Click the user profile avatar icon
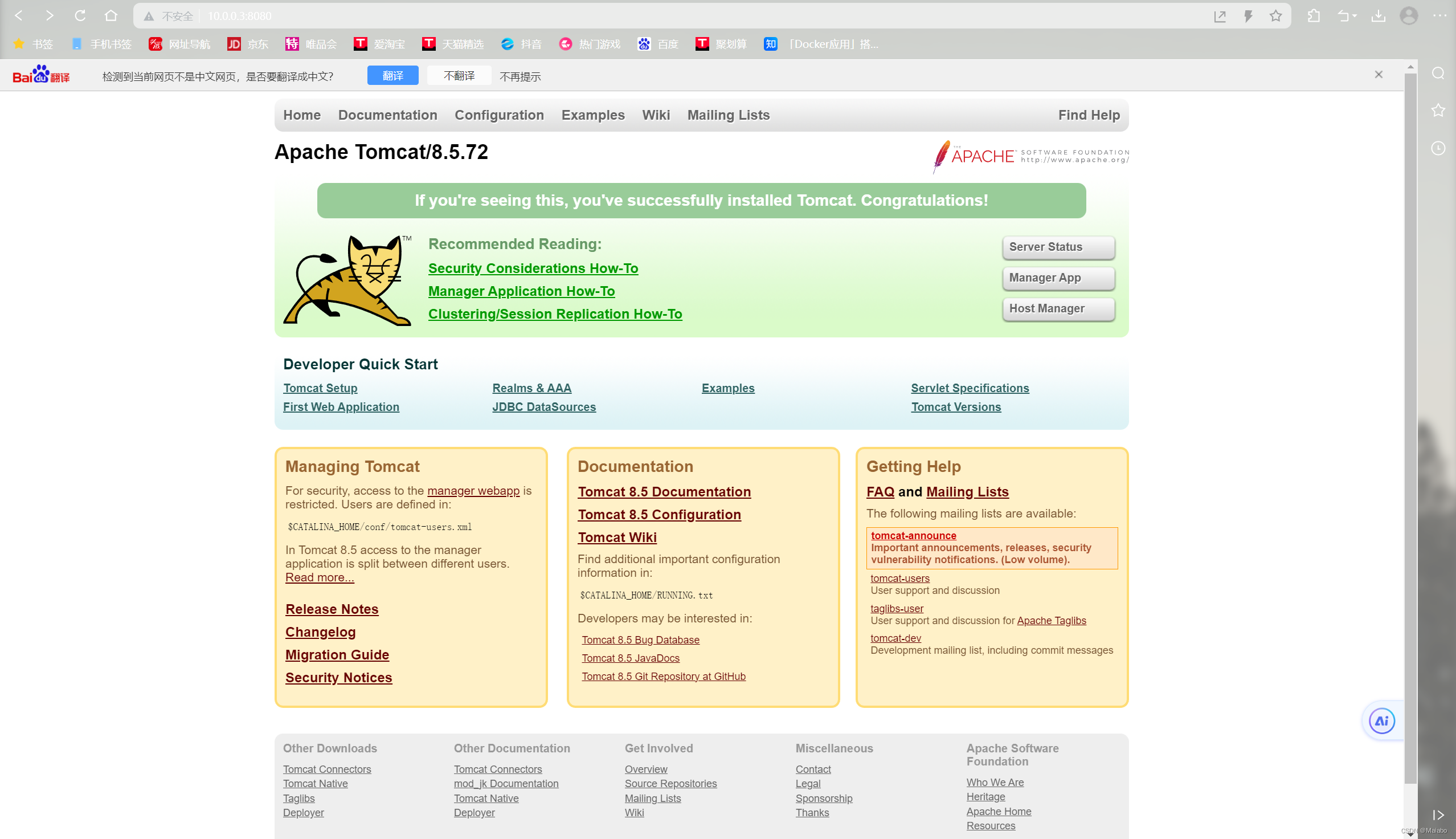The width and height of the screenshot is (1456, 839). click(1409, 15)
